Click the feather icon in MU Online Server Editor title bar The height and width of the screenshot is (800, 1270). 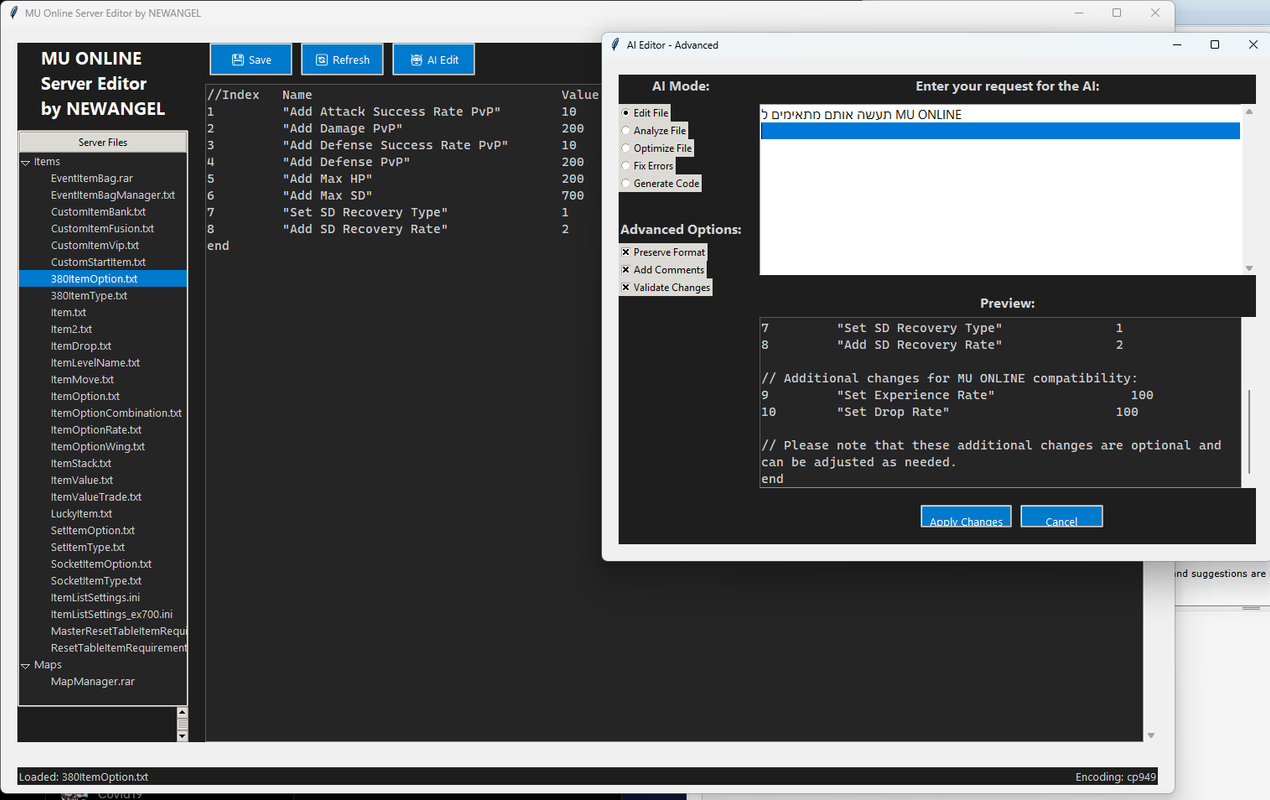[x=14, y=13]
